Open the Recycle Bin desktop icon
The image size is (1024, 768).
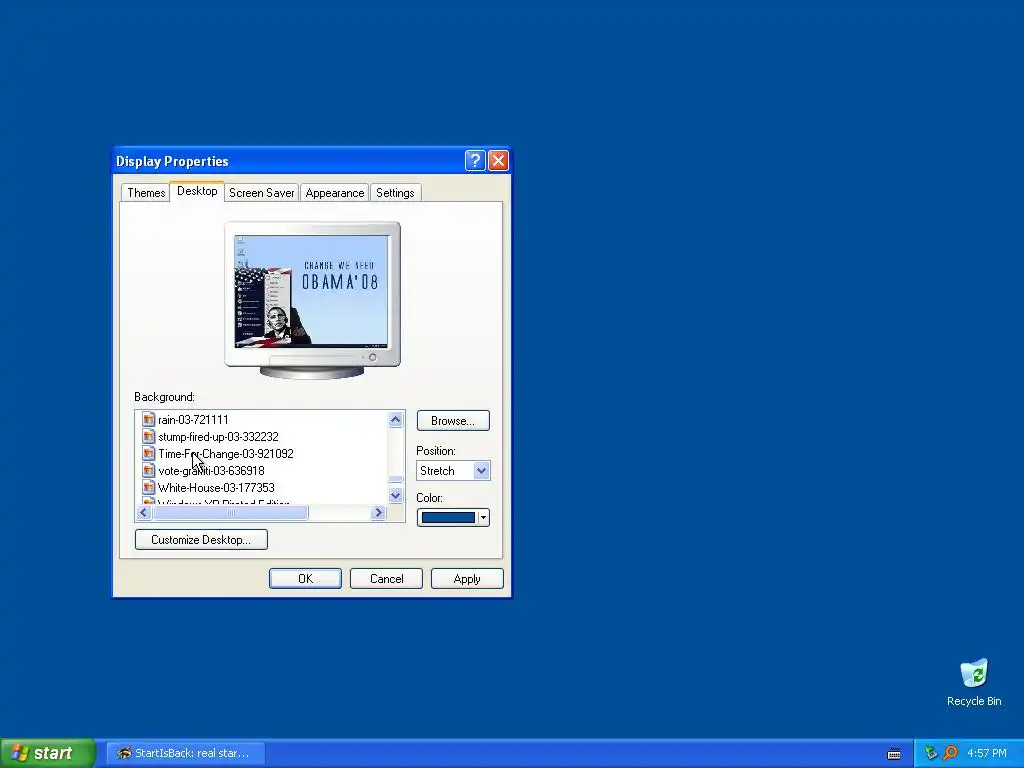pyautogui.click(x=974, y=682)
